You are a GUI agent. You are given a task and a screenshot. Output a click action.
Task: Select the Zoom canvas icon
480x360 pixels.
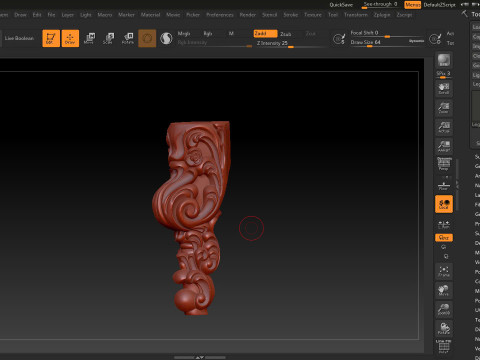click(x=444, y=108)
